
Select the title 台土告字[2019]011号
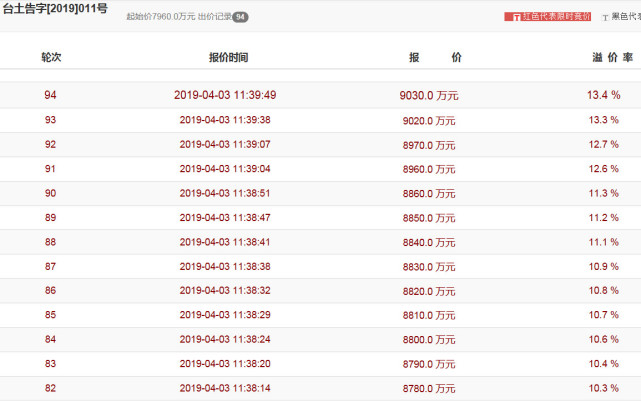click(x=55, y=8)
